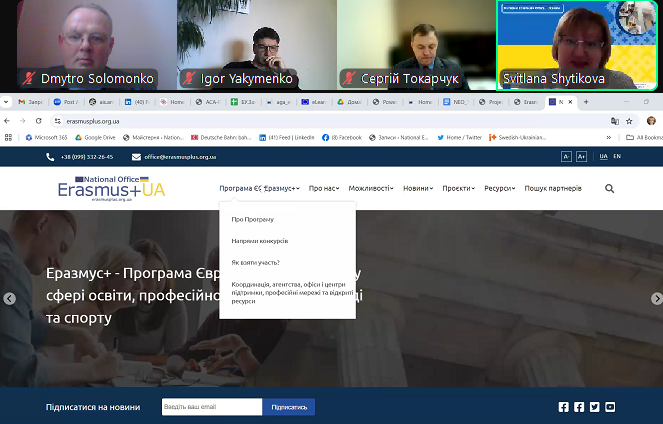
Task: Open the Chrome profile avatar
Action: pyautogui.click(x=651, y=121)
